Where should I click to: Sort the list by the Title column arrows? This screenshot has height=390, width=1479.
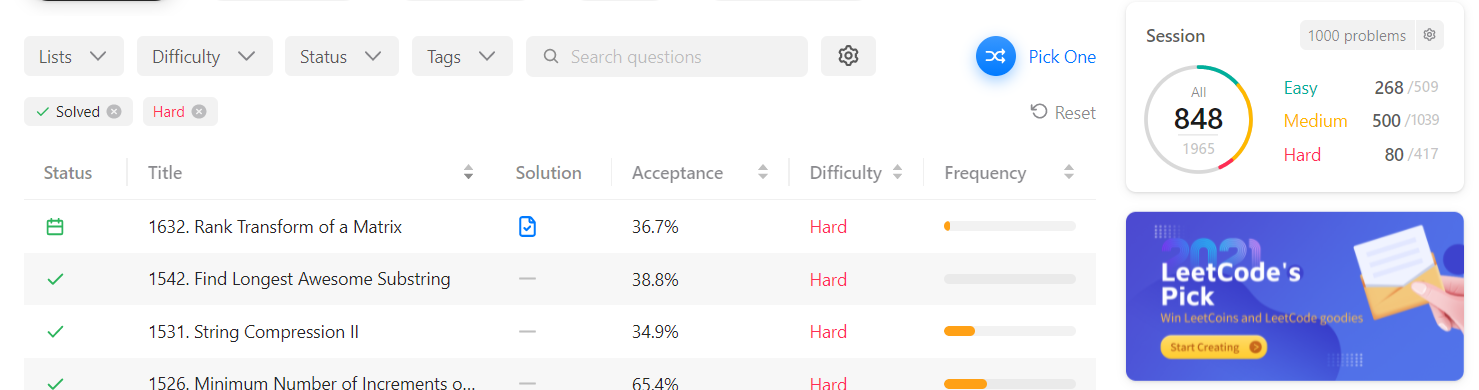[x=468, y=173]
